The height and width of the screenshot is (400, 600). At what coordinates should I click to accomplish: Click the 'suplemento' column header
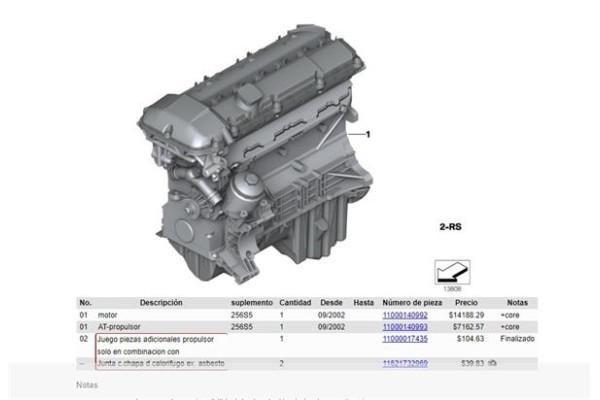tap(252, 303)
